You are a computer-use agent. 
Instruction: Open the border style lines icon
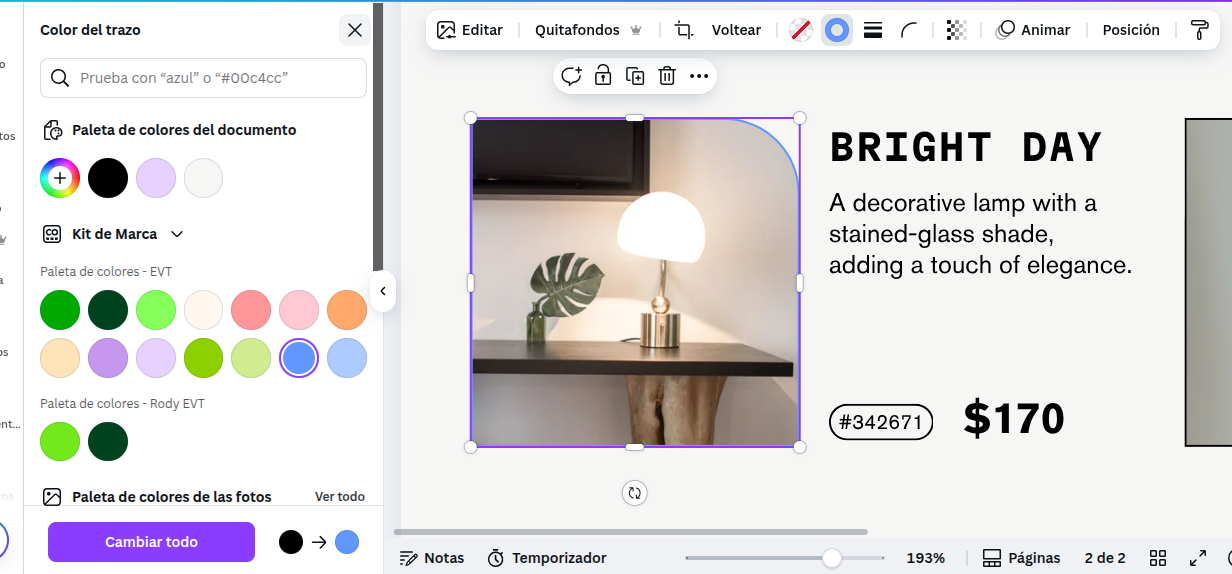click(x=872, y=30)
